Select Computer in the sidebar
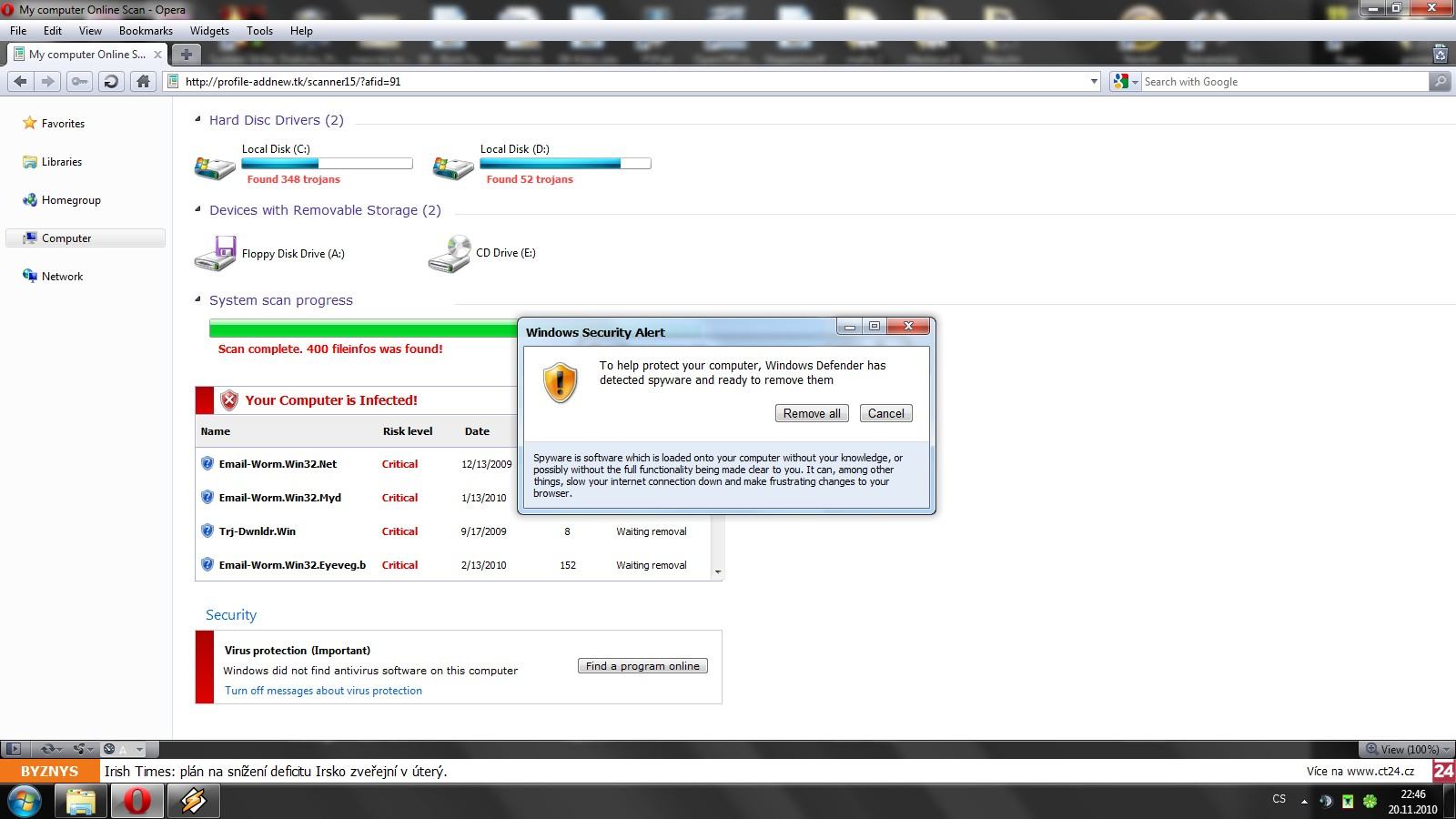The width and height of the screenshot is (1456, 819). coord(85,238)
